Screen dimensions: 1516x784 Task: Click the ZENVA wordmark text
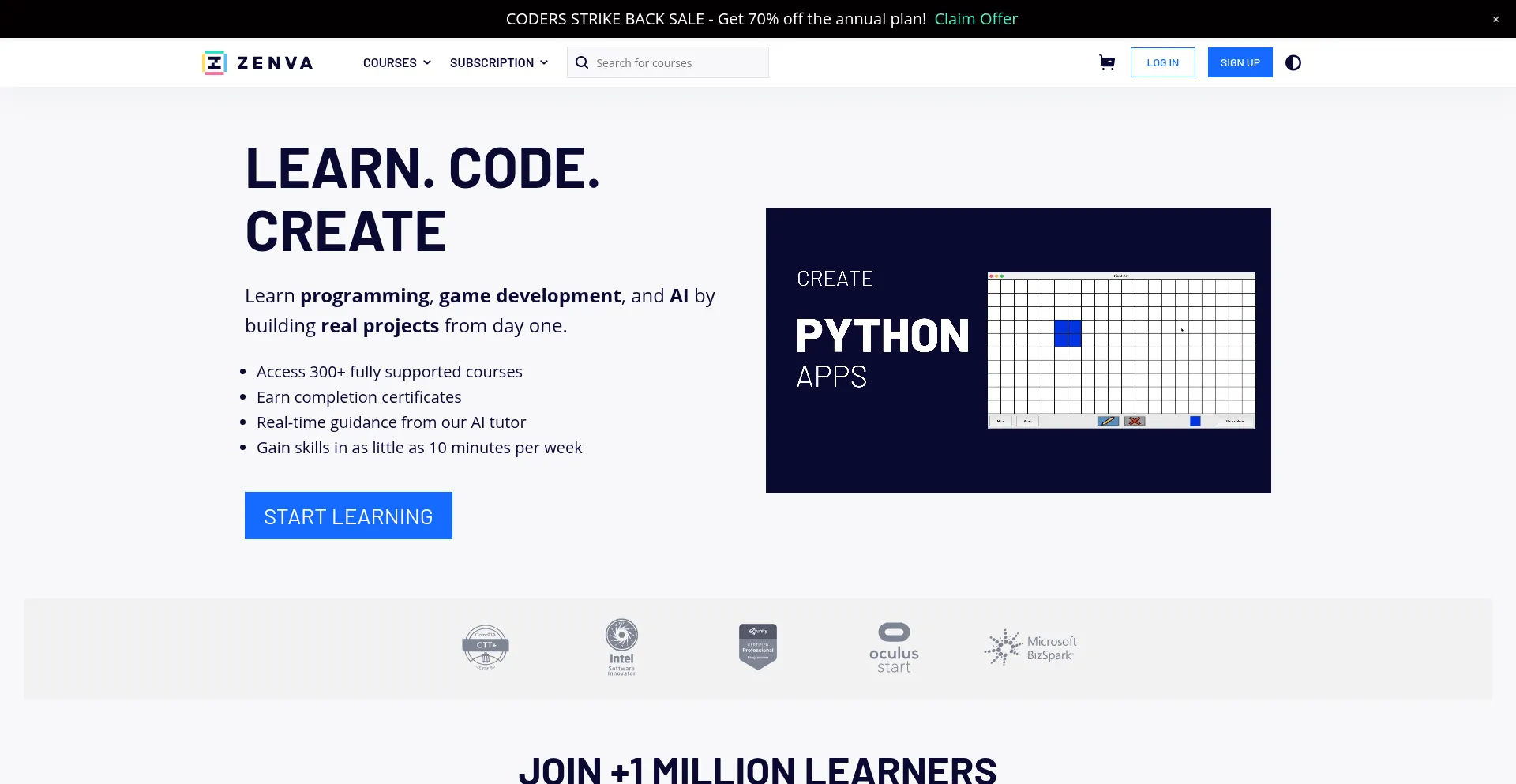tap(276, 63)
